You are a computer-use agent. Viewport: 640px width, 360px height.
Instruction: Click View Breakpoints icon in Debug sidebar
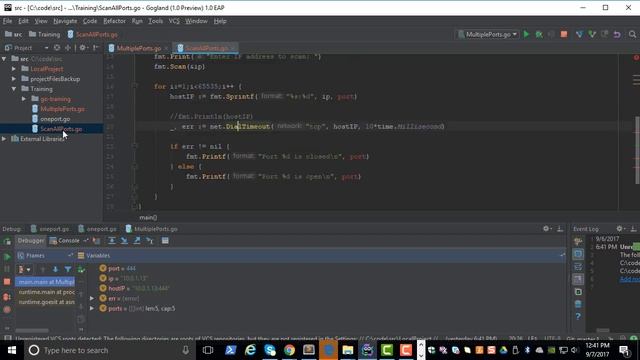[7, 297]
